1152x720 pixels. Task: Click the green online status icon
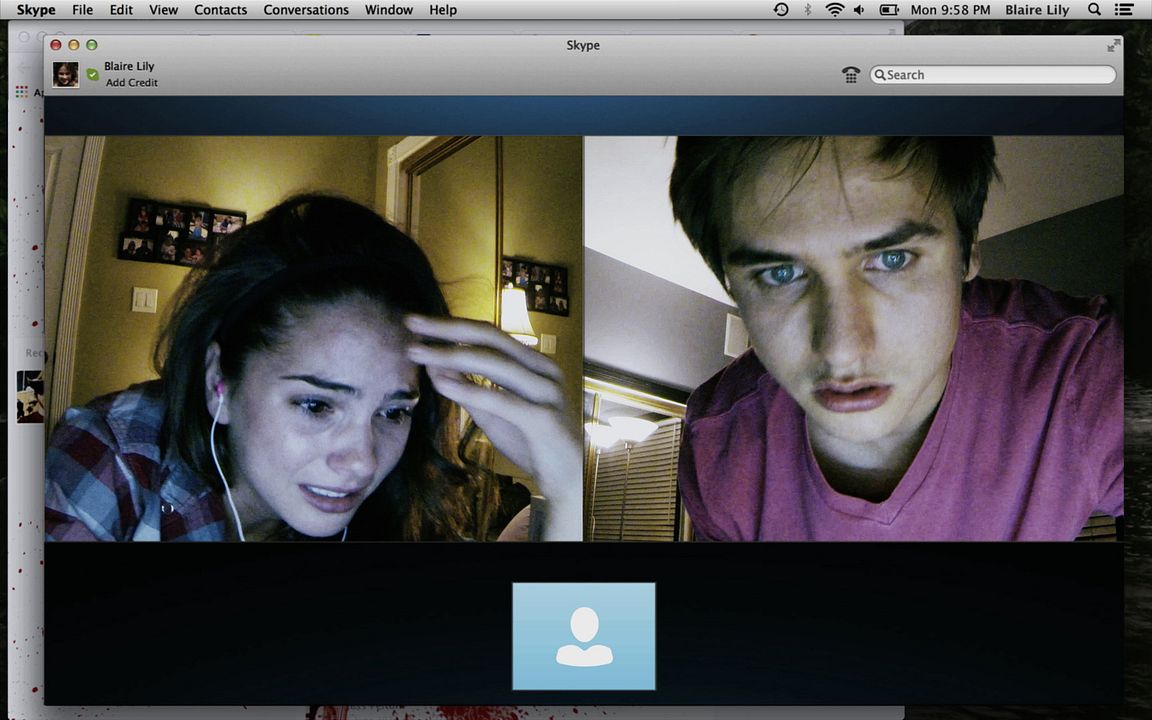92,75
